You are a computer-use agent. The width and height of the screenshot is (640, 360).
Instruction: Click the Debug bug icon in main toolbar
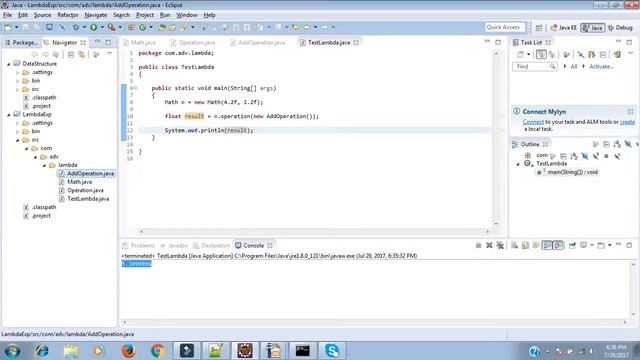point(76,27)
